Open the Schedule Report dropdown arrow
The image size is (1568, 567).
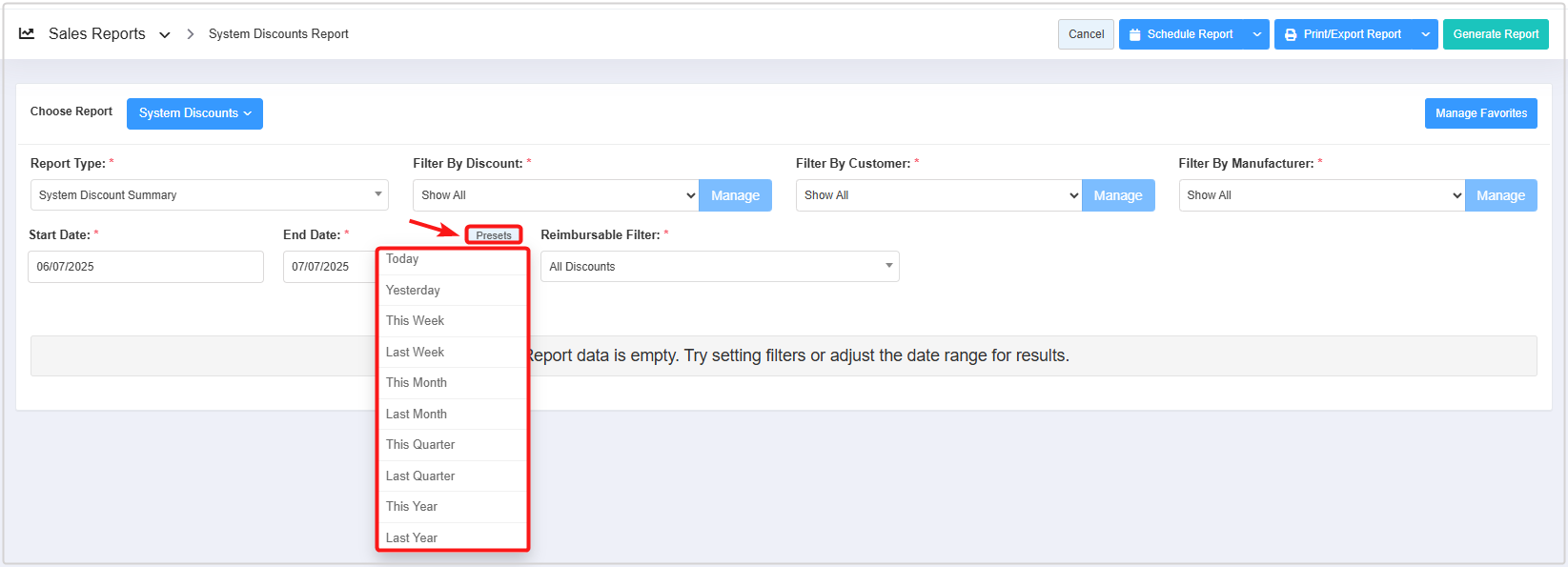tap(1257, 34)
